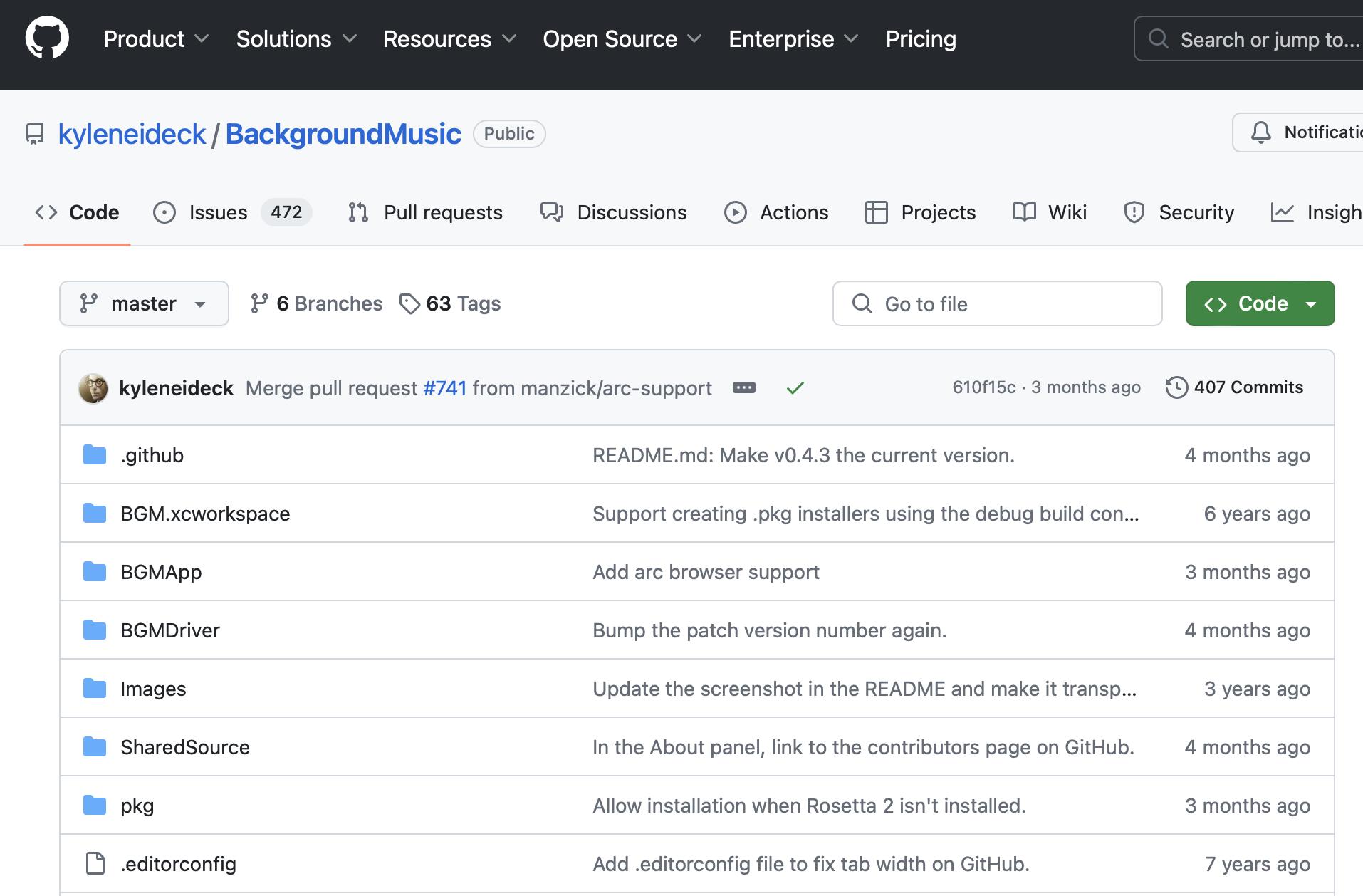This screenshot has height=896, width=1363.
Task: Open the .editorconfig file
Action: [x=178, y=864]
